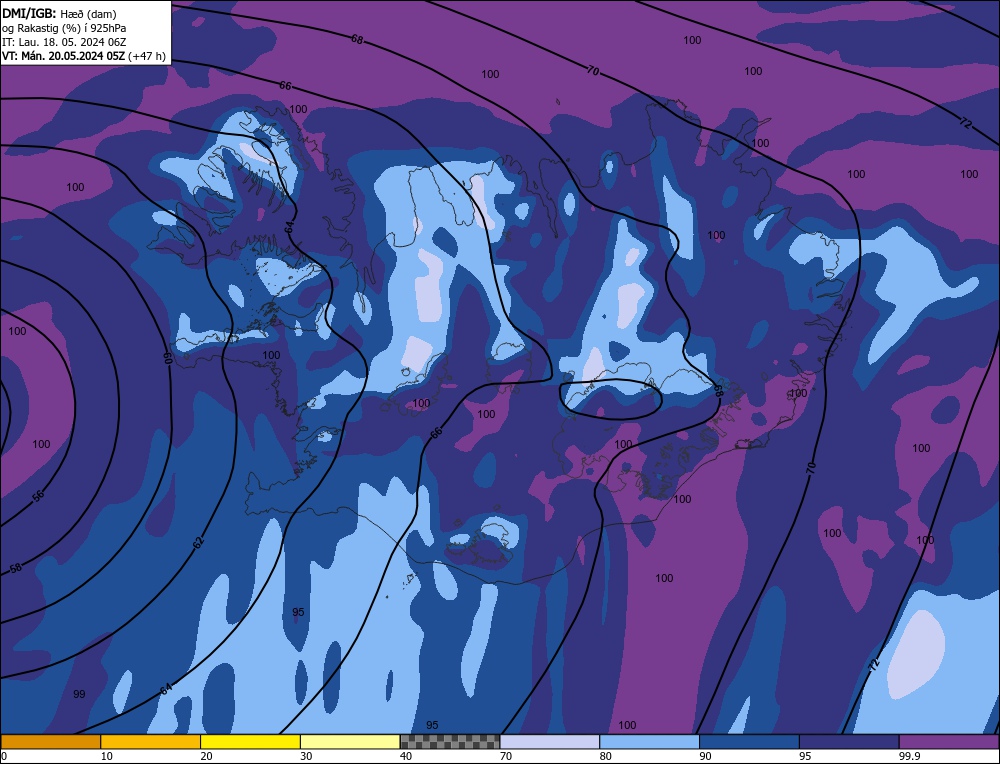Click the checkered gray 40–70 legend swatch
1000x764 pixels.
(450, 741)
